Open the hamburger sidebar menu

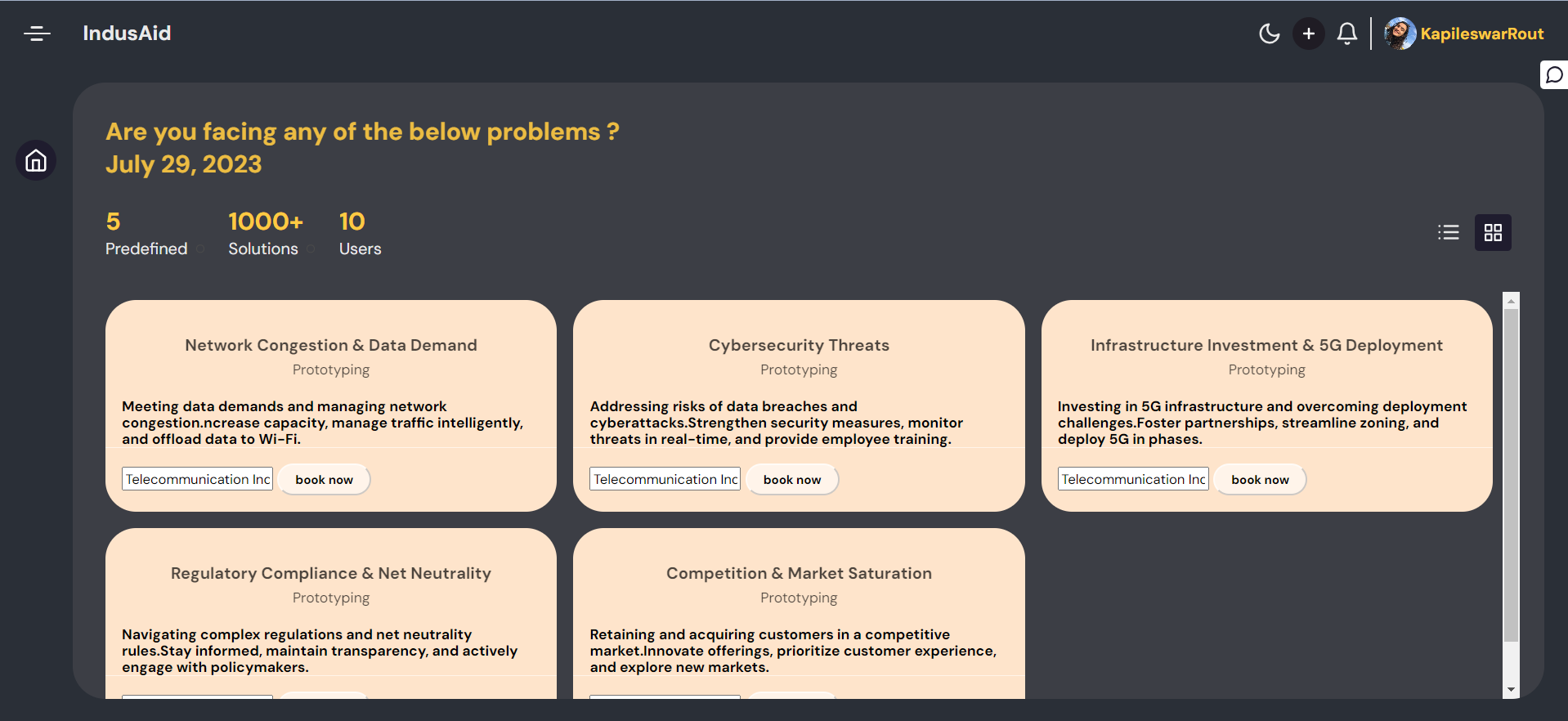[37, 34]
